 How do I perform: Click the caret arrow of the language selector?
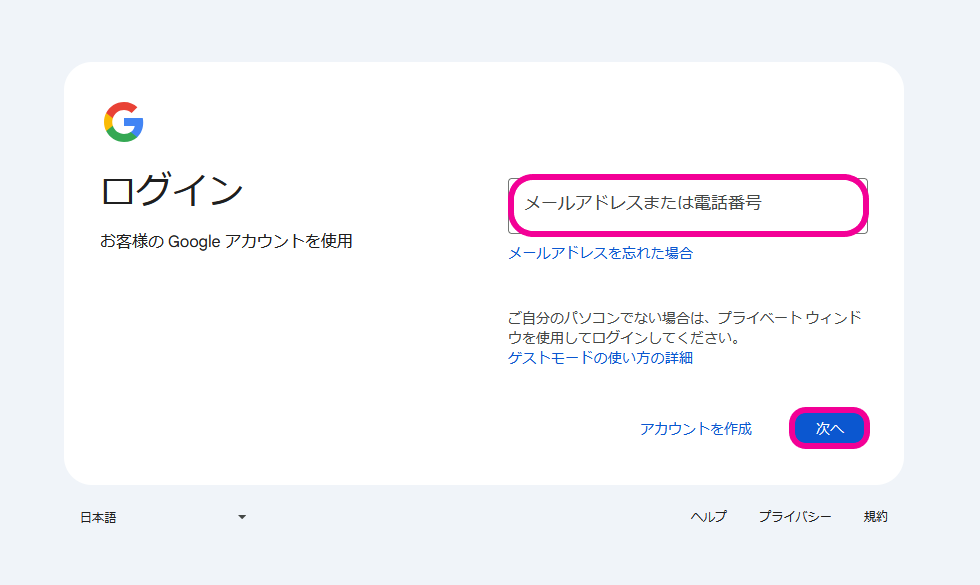[242, 517]
